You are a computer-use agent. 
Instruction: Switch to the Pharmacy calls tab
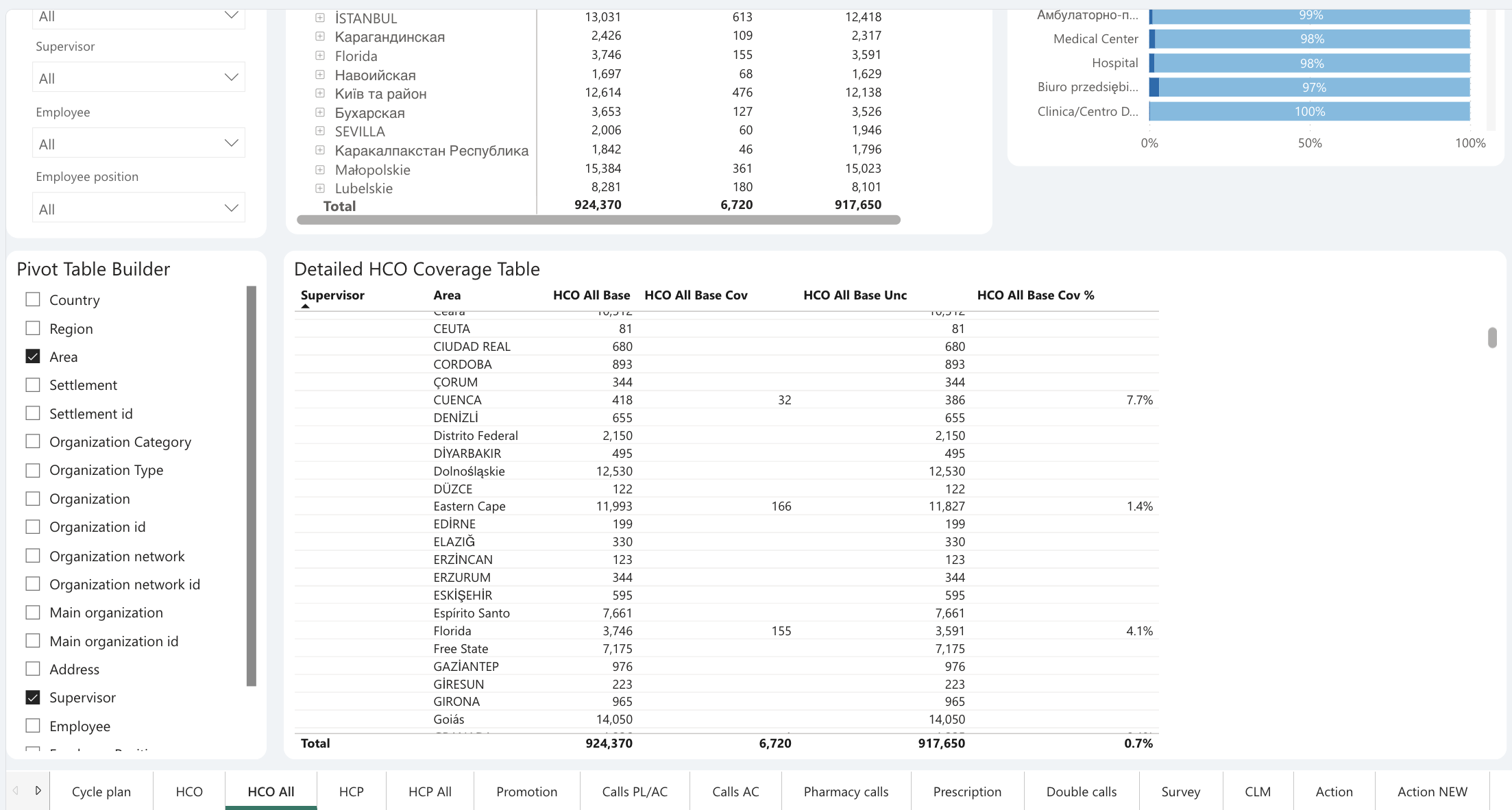click(846, 791)
